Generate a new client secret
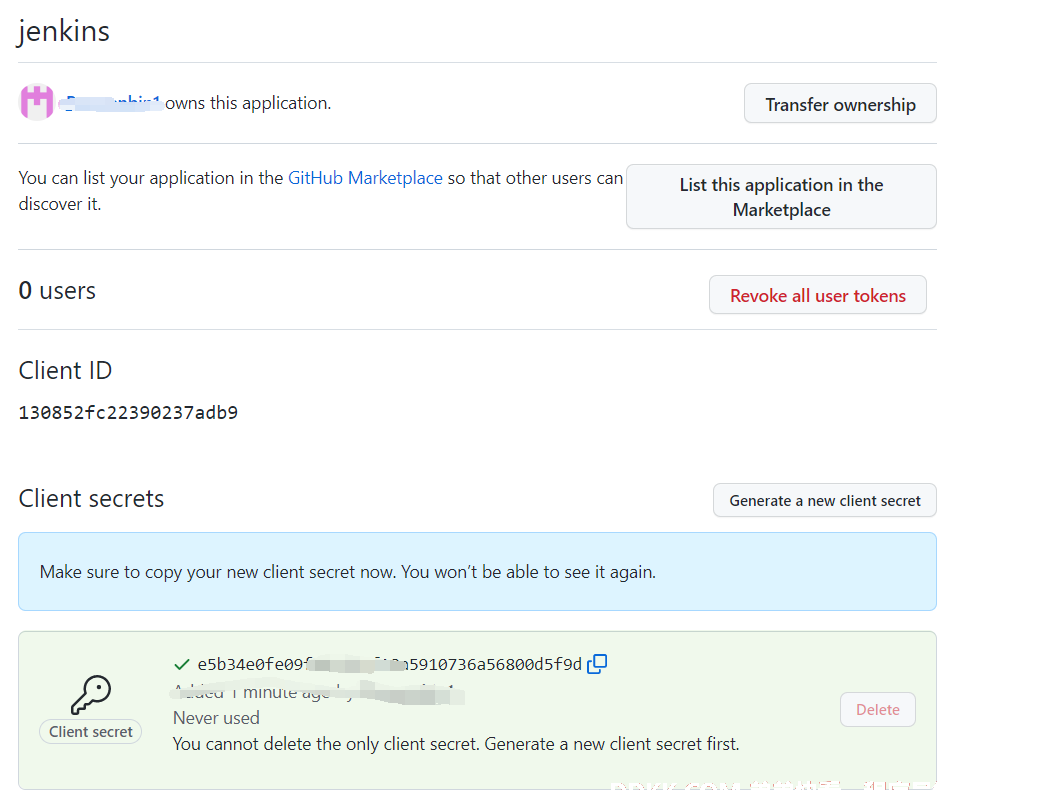 tap(824, 500)
